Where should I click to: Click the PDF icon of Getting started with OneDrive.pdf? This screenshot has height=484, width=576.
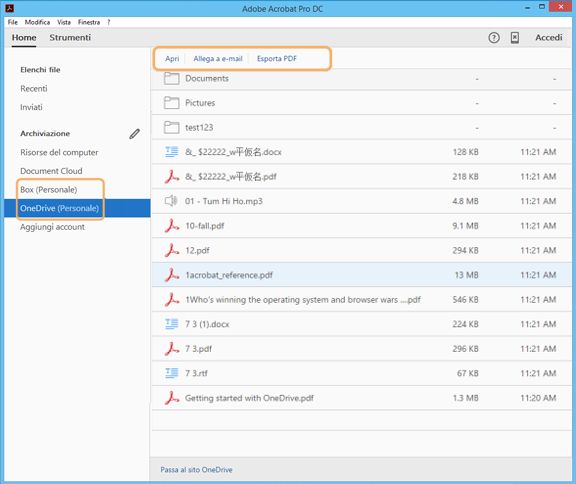coord(172,398)
